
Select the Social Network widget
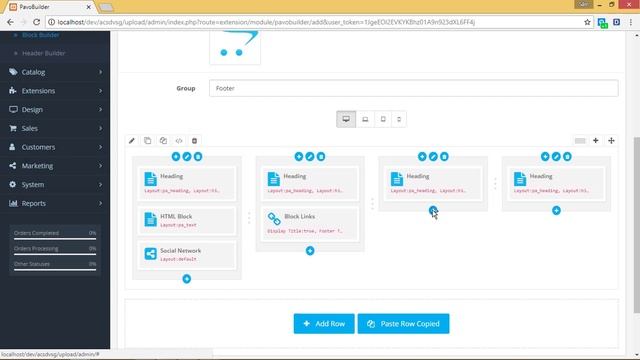click(187, 255)
